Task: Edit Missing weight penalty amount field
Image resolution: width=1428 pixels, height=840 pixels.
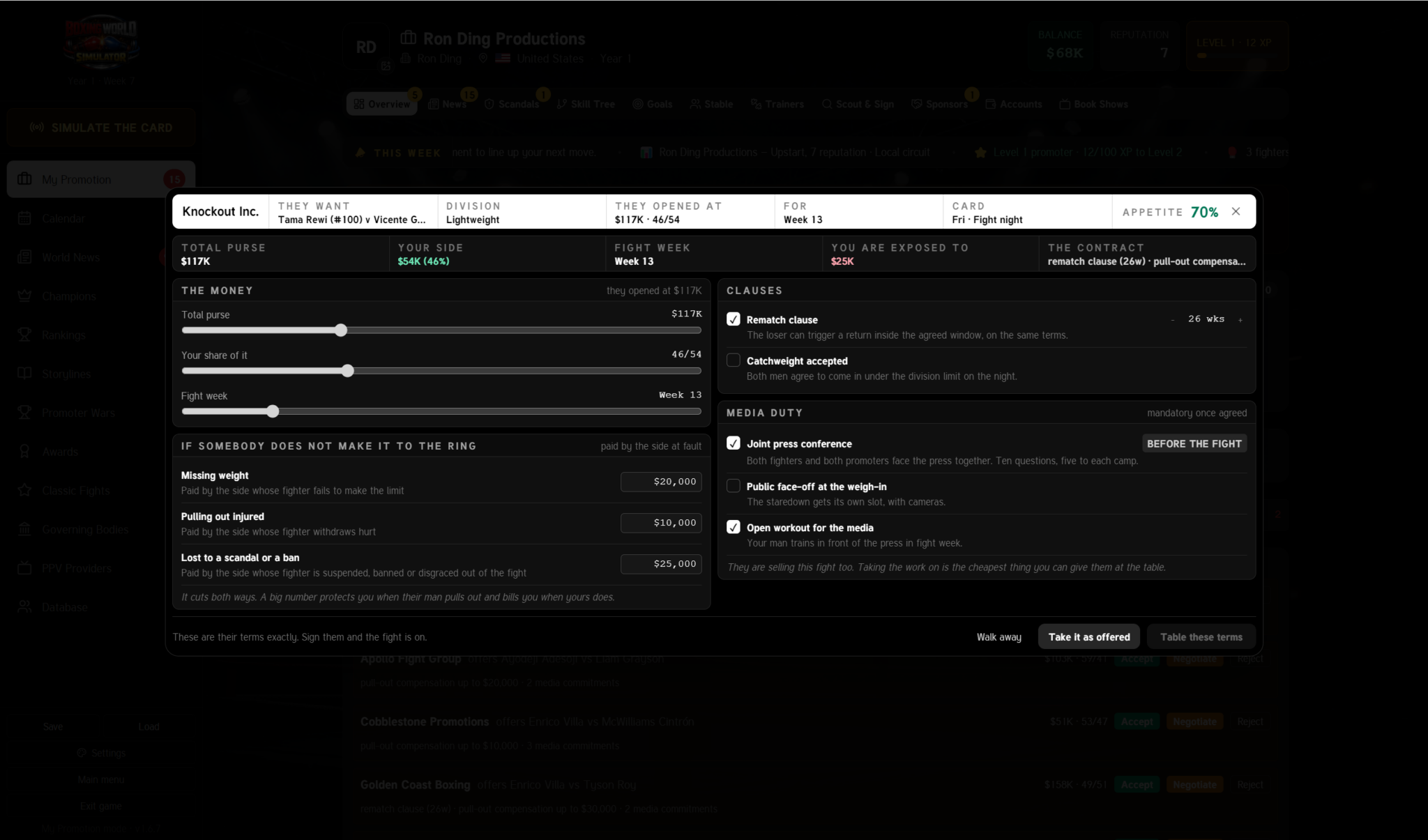Action: tap(661, 482)
